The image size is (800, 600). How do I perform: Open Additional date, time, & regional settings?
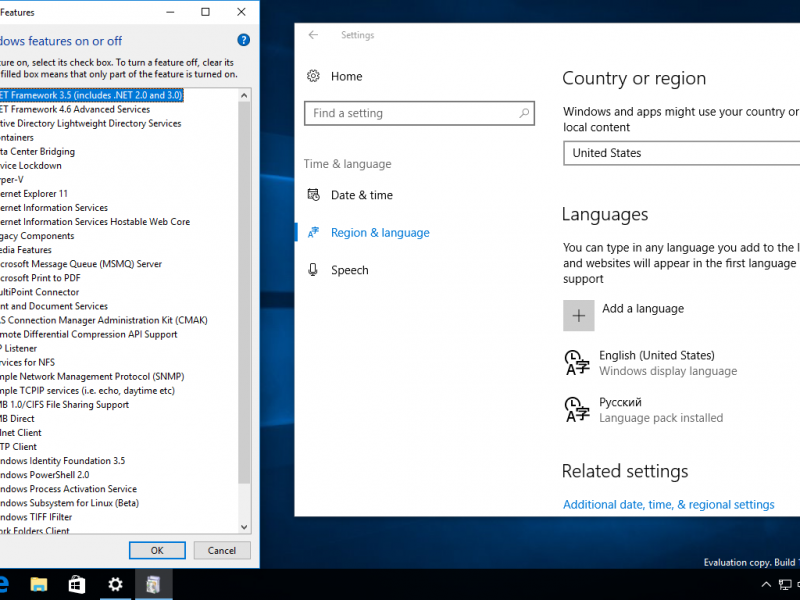668,505
